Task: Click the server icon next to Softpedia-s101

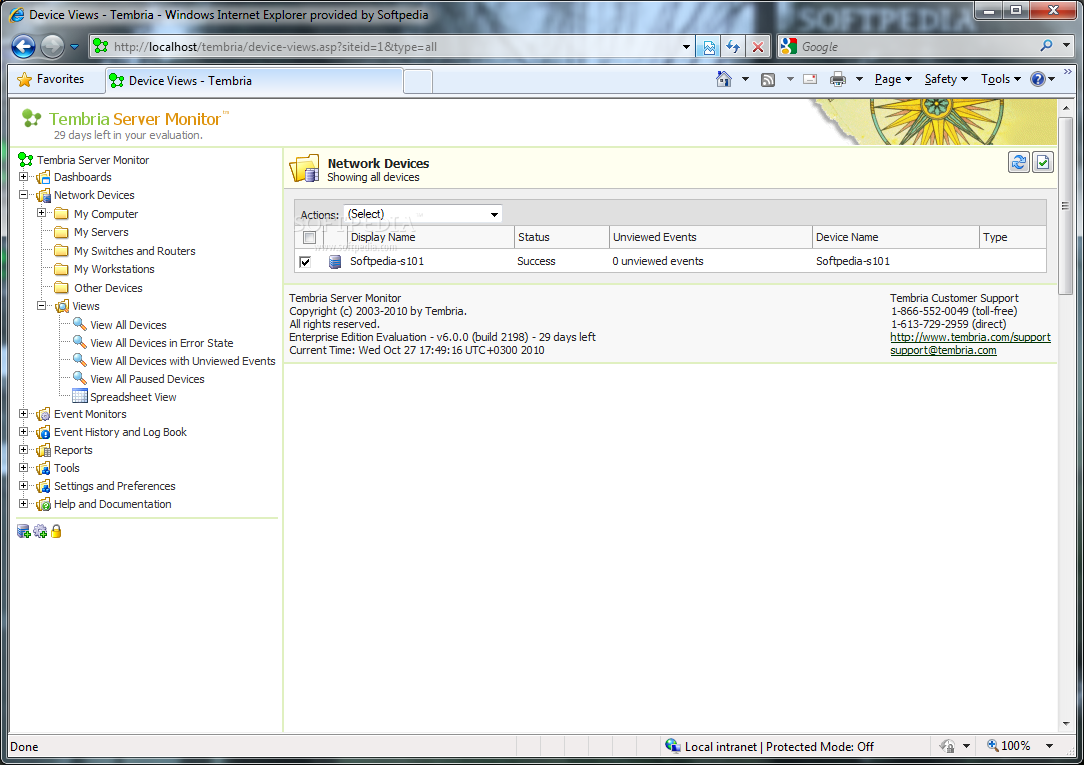Action: (335, 262)
